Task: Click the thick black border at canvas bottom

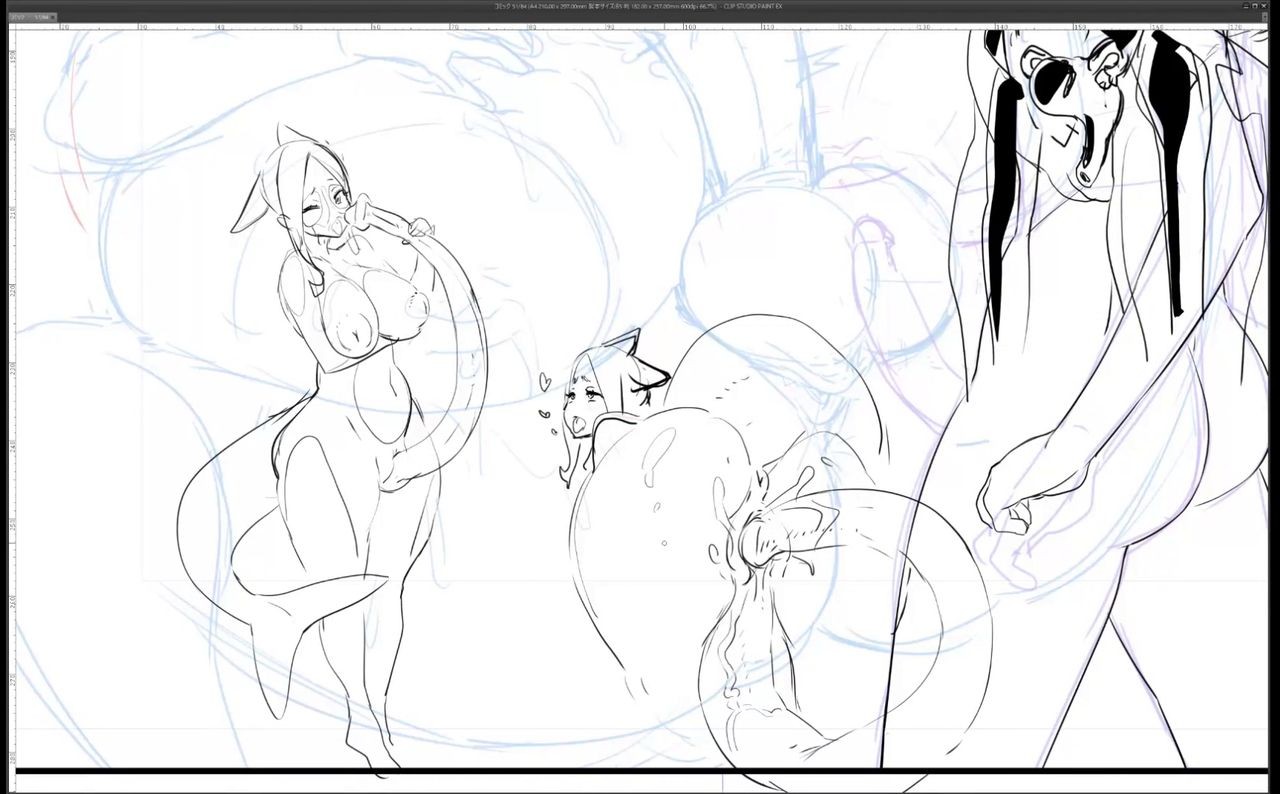Action: (x=640, y=770)
